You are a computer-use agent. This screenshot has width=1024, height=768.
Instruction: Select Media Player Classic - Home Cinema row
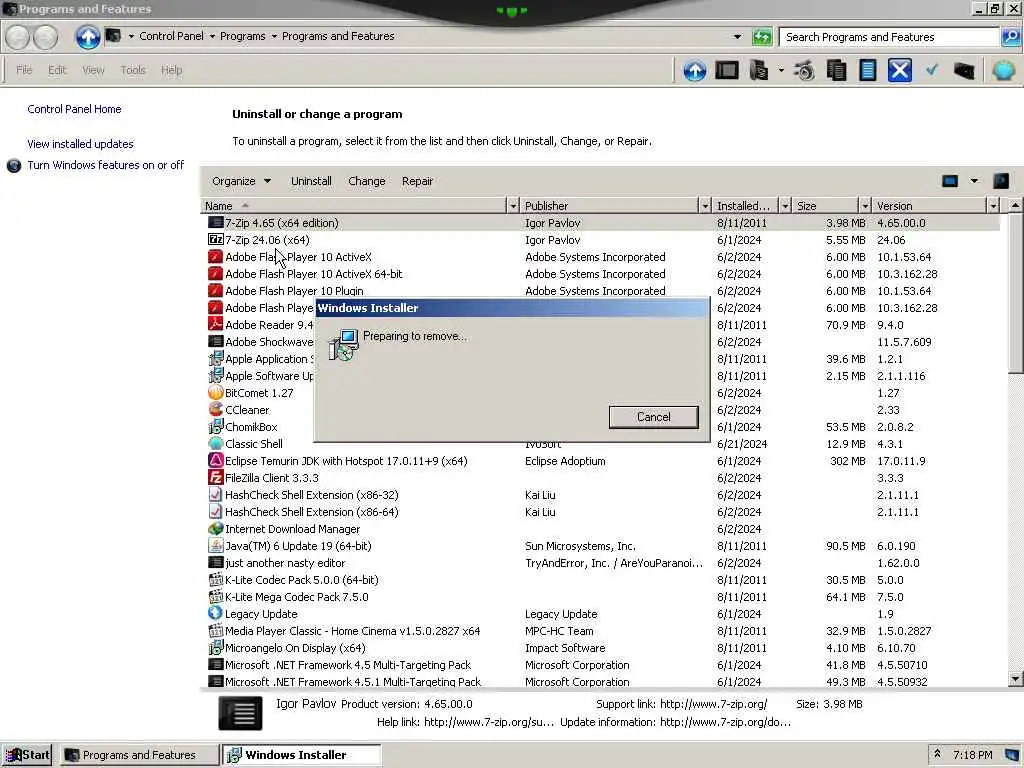click(x=601, y=631)
